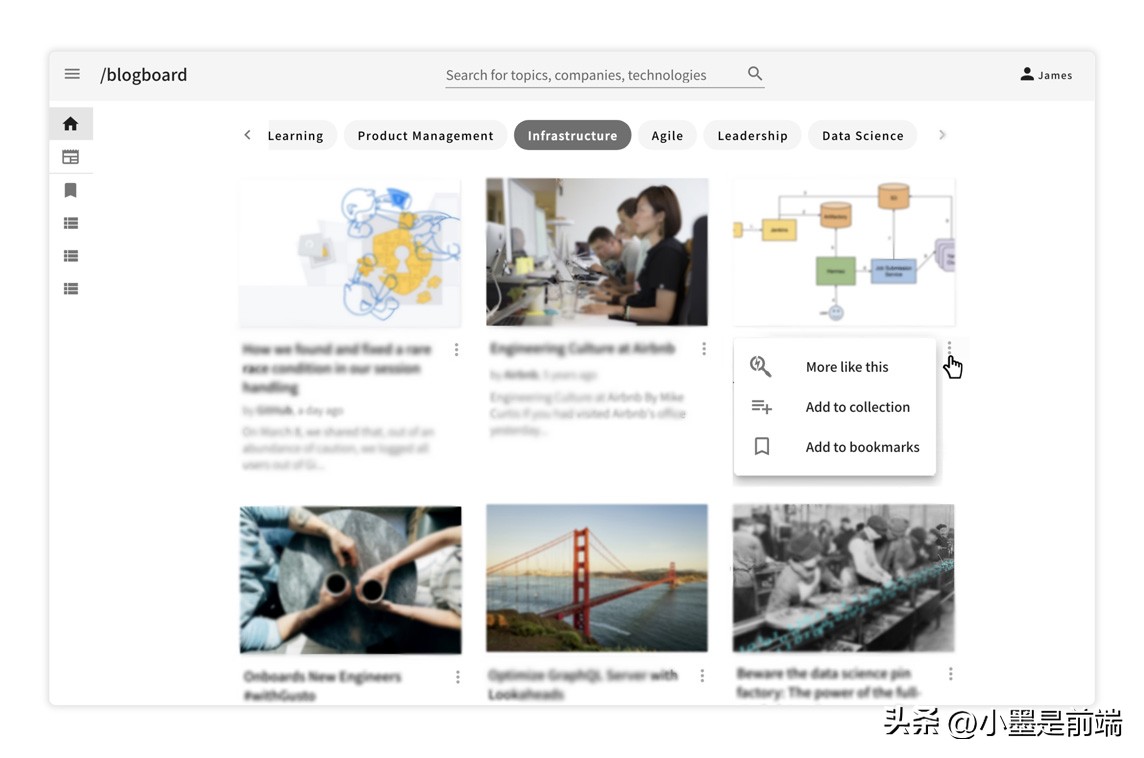Select the Data Science topic chip
The image size is (1144, 758).
(862, 136)
